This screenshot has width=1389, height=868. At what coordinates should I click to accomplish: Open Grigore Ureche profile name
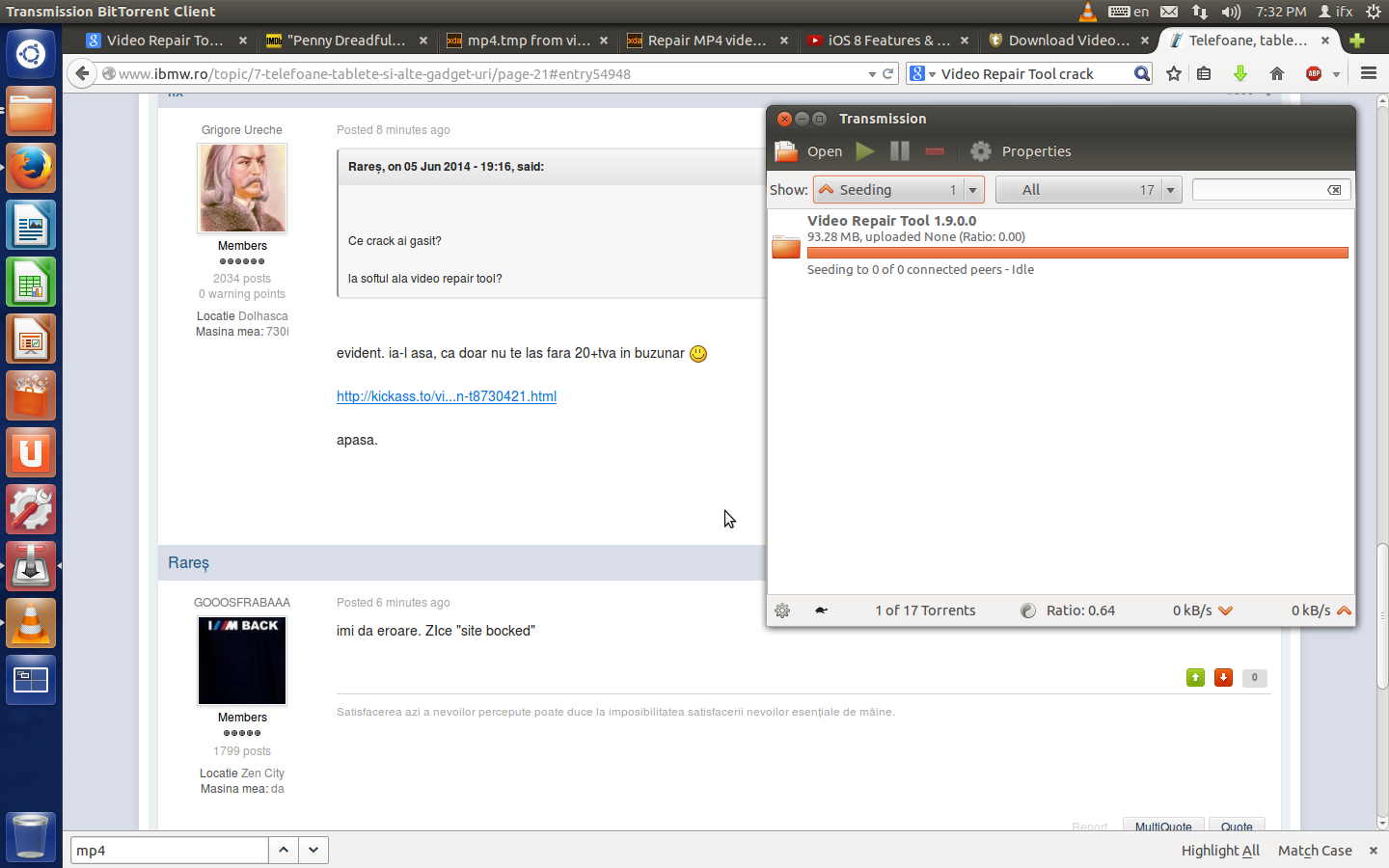click(x=242, y=130)
